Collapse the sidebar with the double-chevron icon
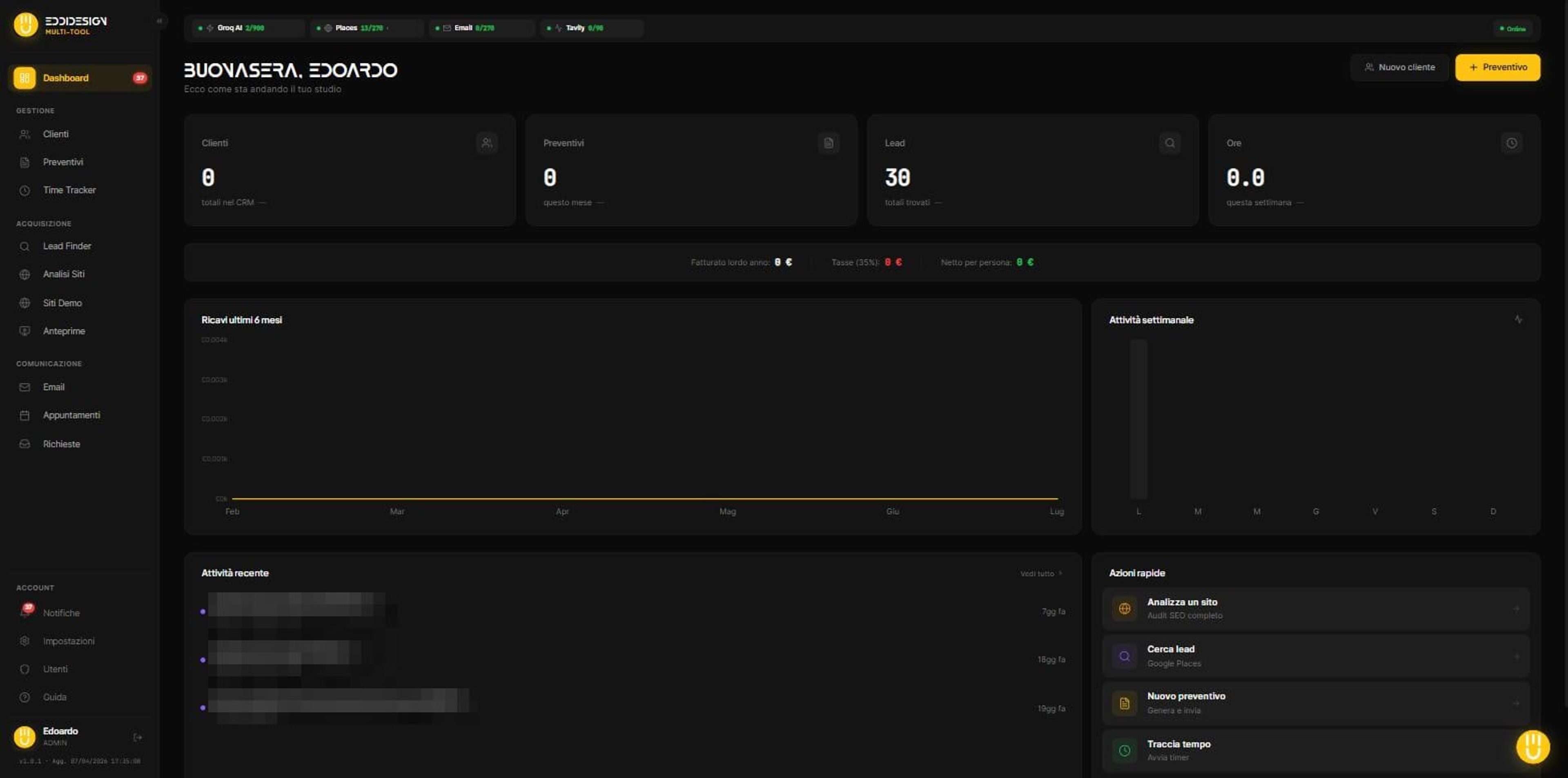This screenshot has width=1568, height=778. click(159, 21)
